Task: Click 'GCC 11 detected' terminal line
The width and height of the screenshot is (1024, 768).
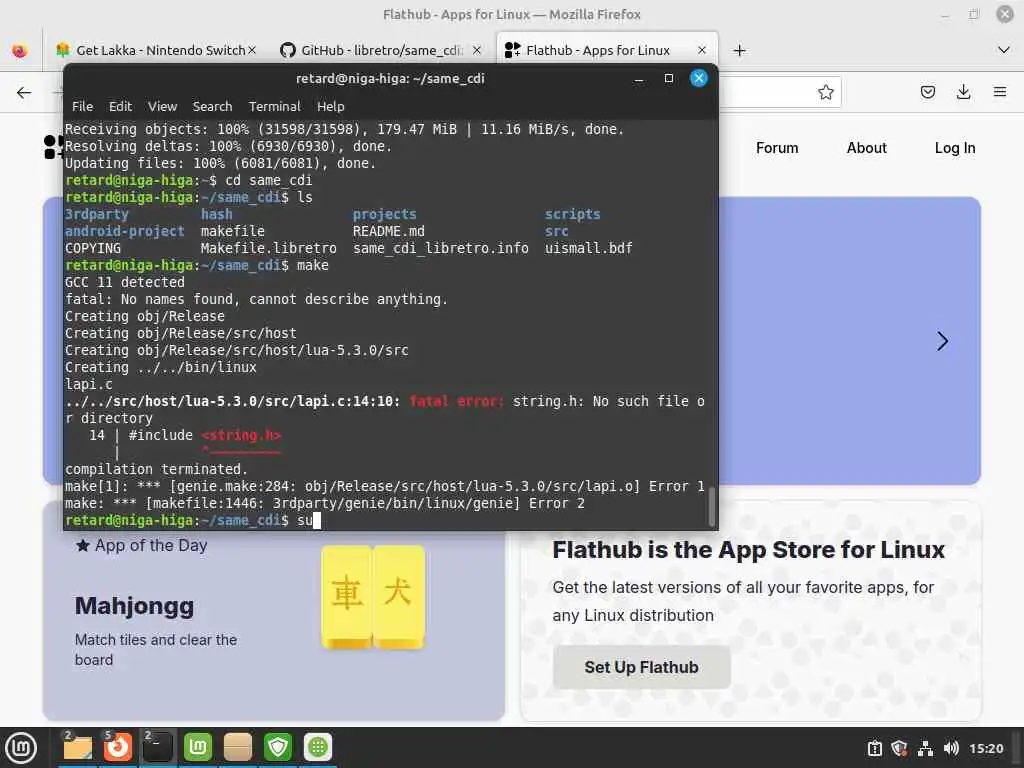Action: click(124, 282)
